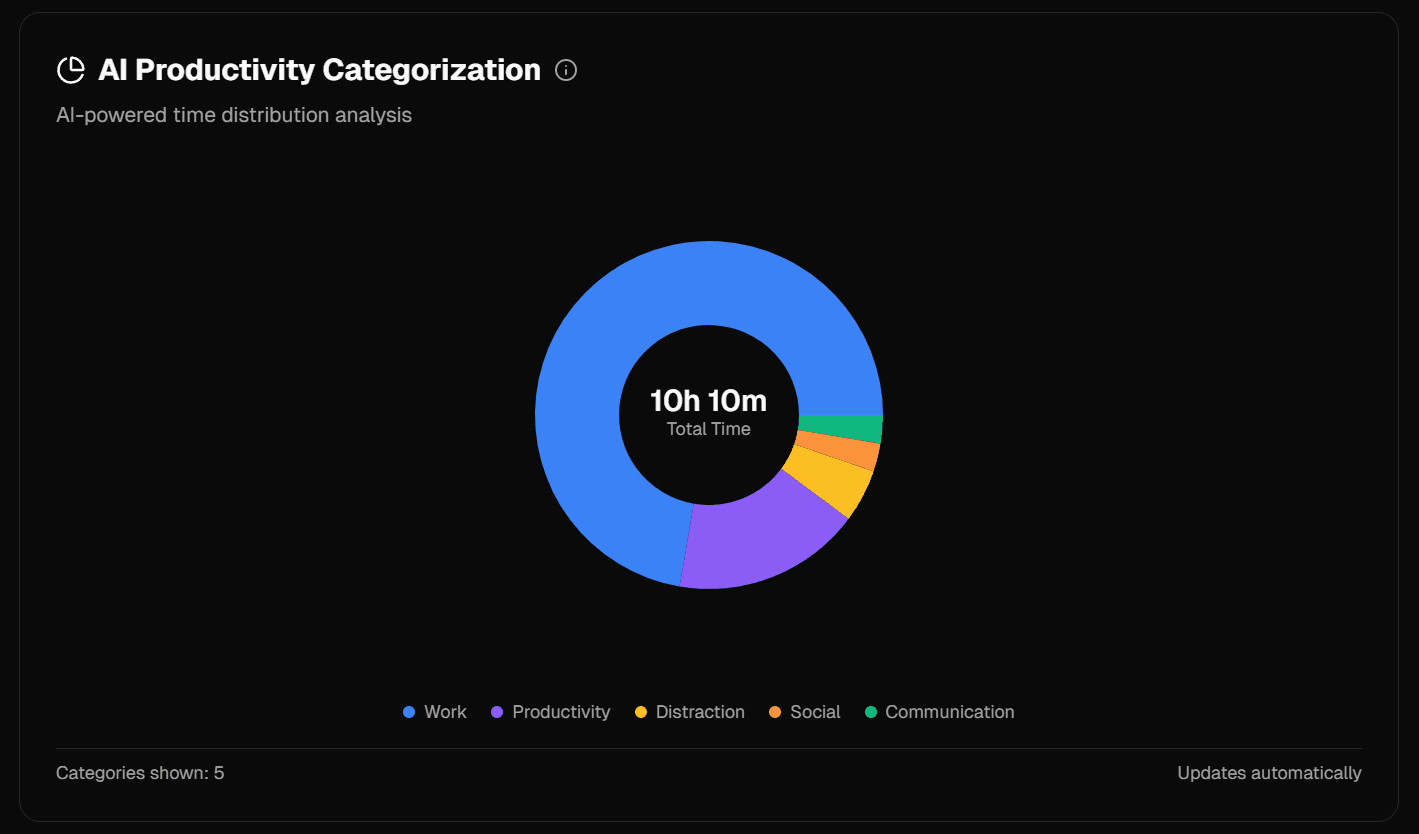The image size is (1419, 834).
Task: Click the purple Productivity legend dot
Action: 497,712
